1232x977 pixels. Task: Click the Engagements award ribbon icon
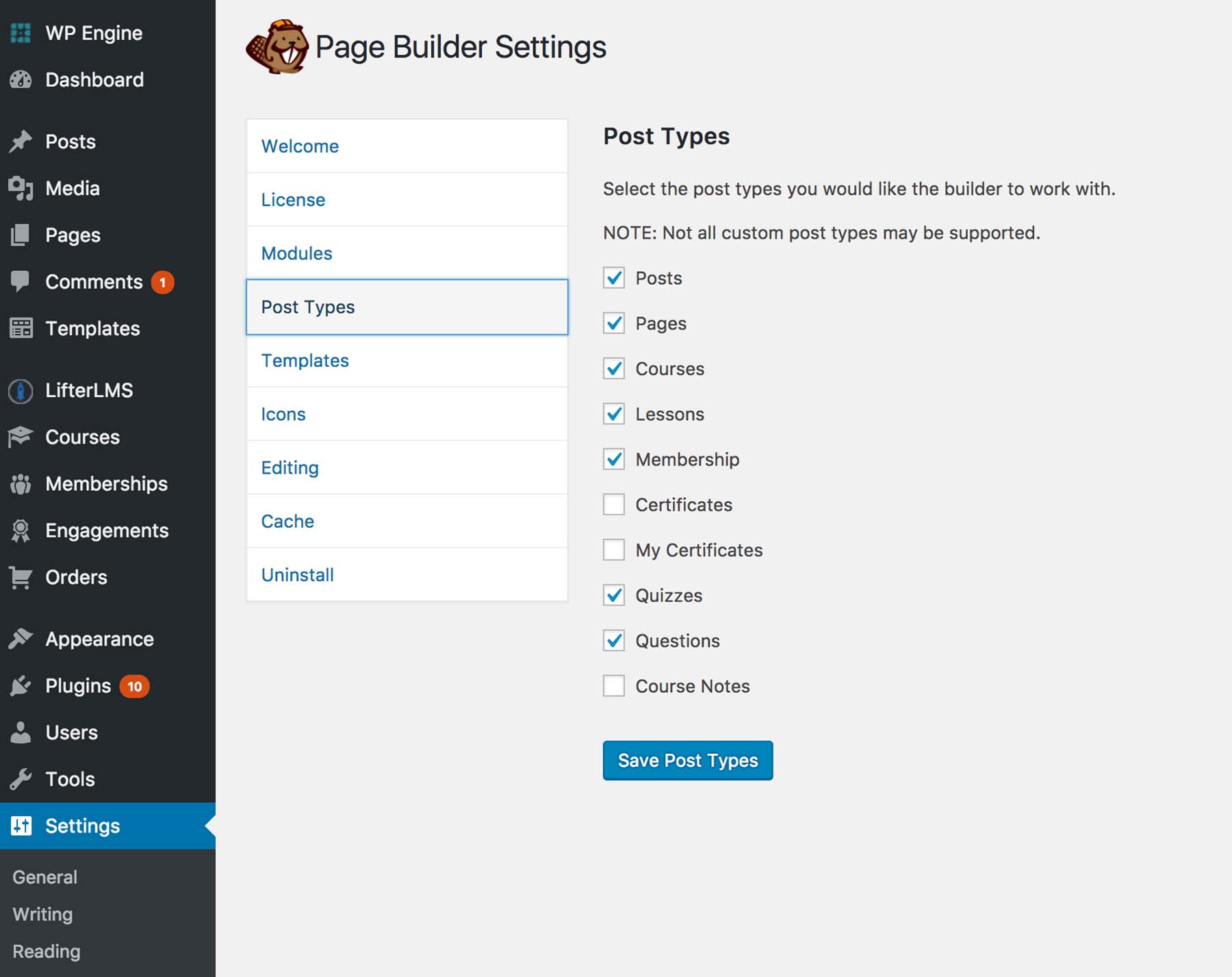tap(21, 530)
